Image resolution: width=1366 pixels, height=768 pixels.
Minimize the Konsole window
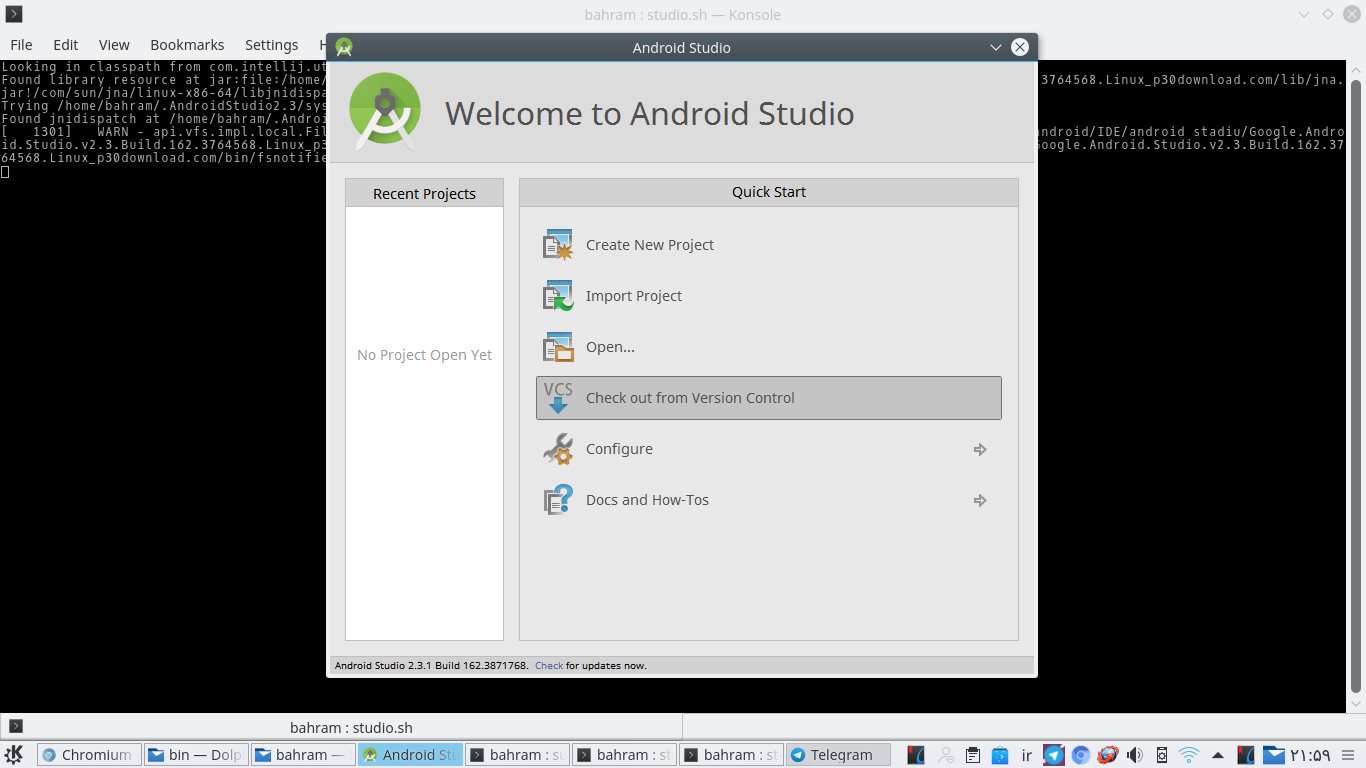point(1304,15)
